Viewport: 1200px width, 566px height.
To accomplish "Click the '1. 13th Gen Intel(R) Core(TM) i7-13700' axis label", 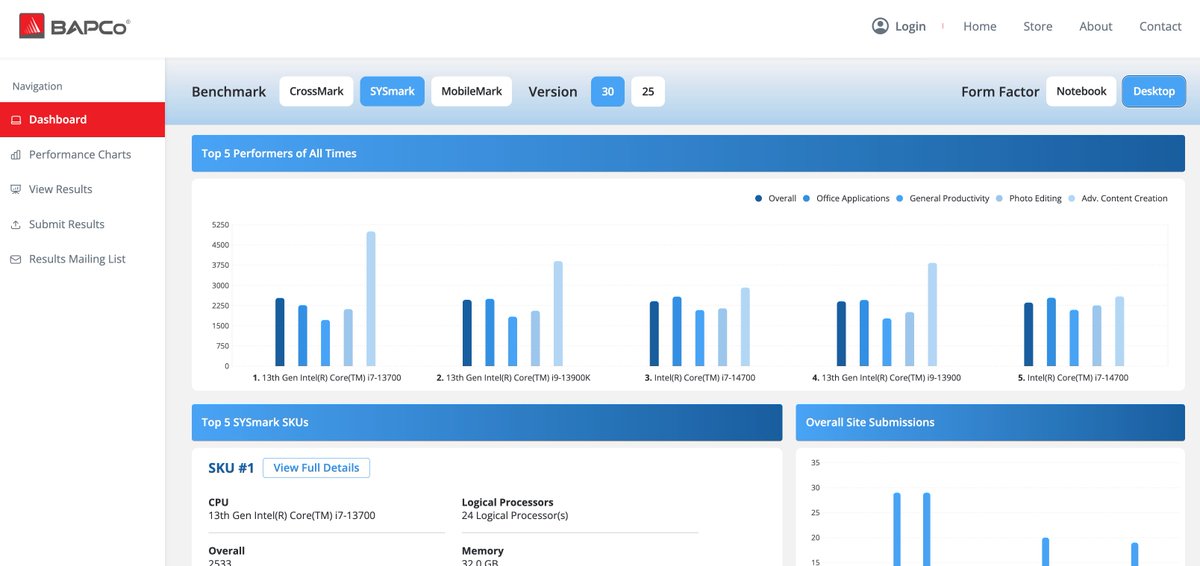I will click(326, 378).
